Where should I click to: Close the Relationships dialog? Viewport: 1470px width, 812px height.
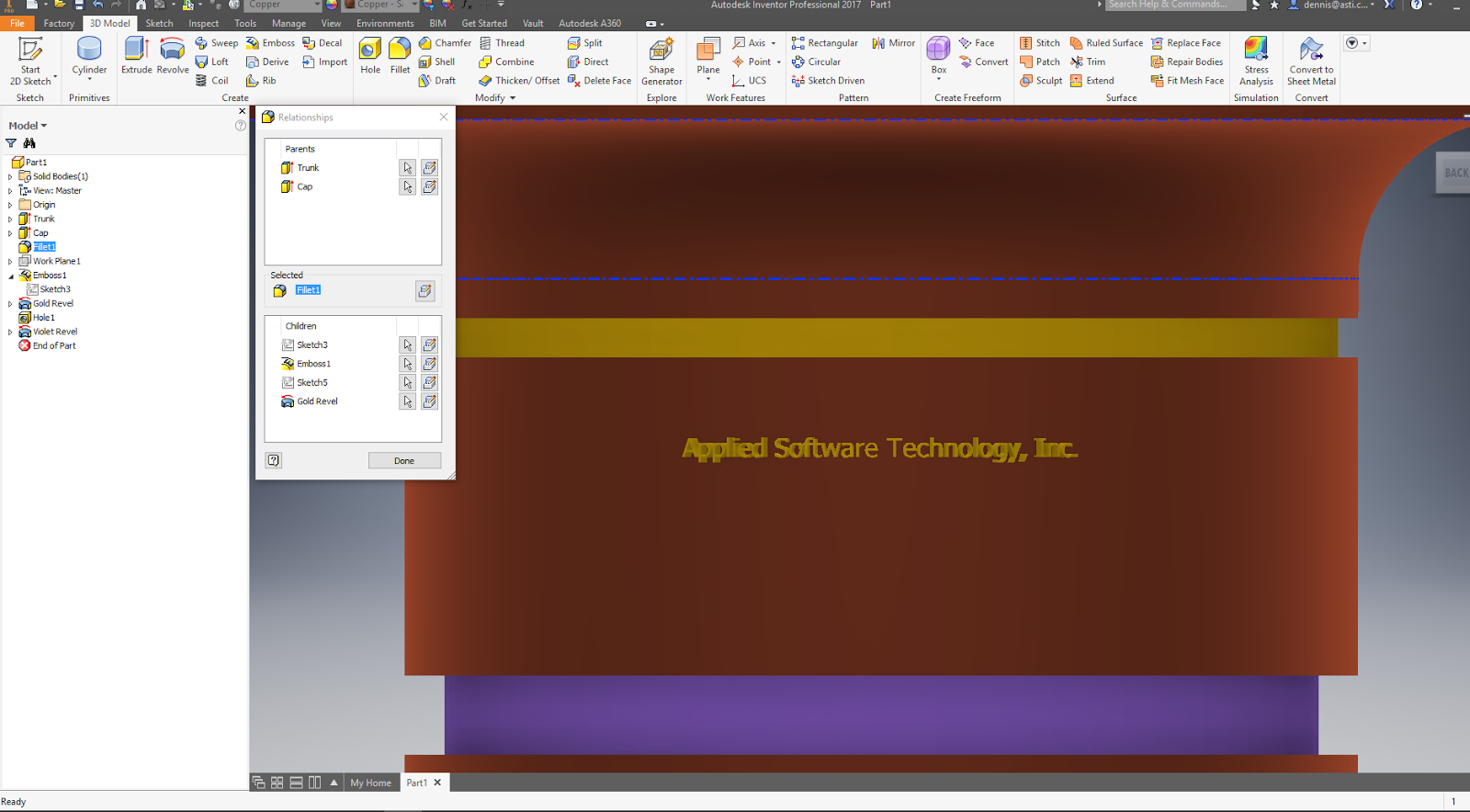point(444,117)
